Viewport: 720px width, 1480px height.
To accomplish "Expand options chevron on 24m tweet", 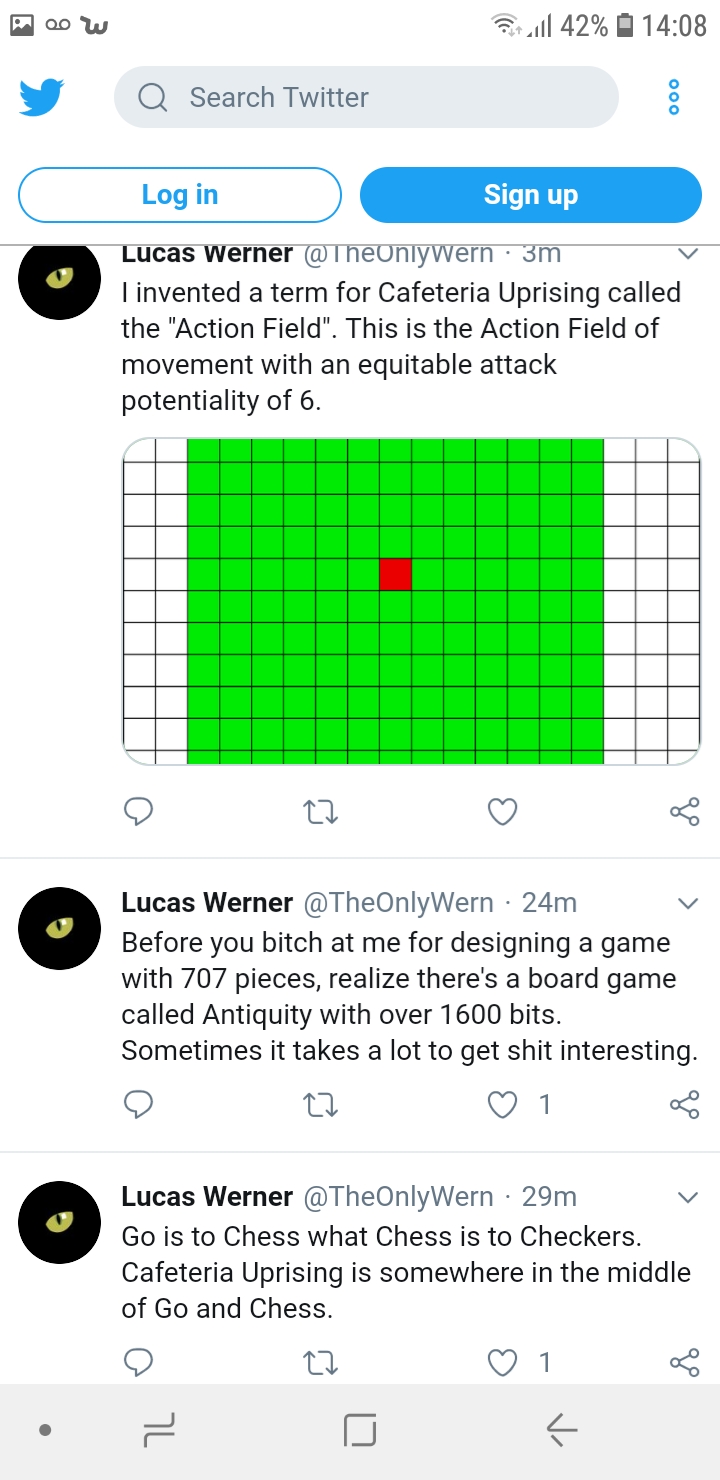I will tap(687, 904).
